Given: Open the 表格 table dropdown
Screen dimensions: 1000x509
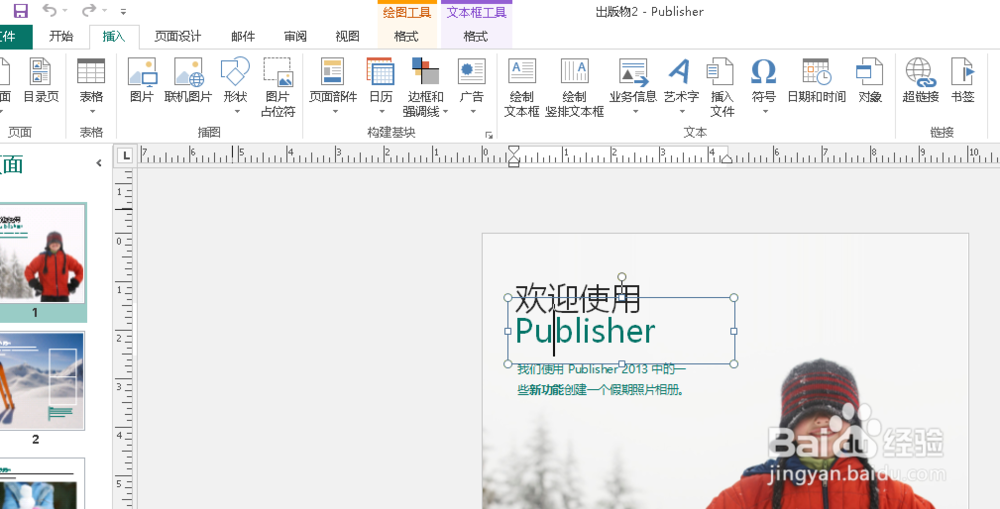Looking at the screenshot, I should pyautogui.click(x=91, y=87).
